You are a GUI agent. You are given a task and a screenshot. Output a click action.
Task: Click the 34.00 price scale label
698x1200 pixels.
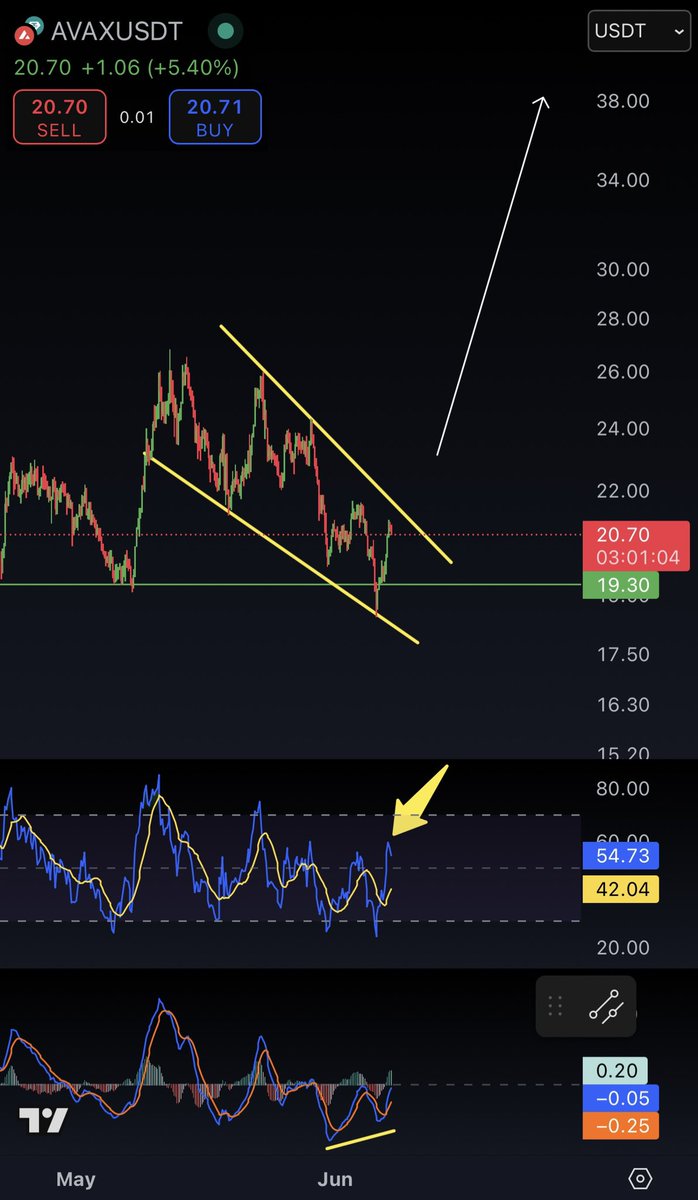pyautogui.click(x=623, y=180)
